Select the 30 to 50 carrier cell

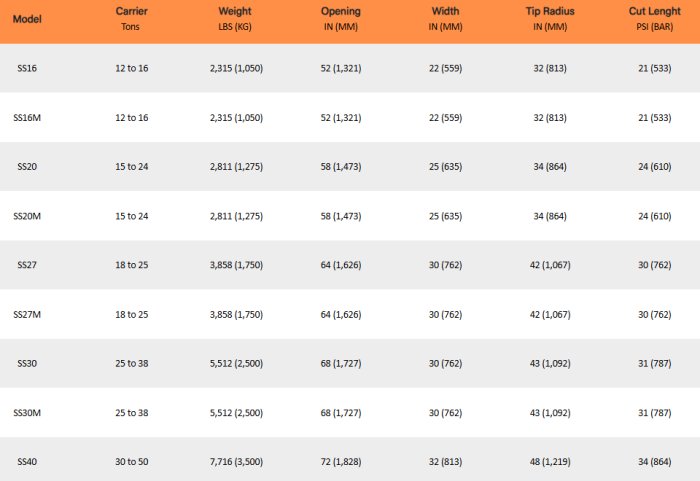131,461
